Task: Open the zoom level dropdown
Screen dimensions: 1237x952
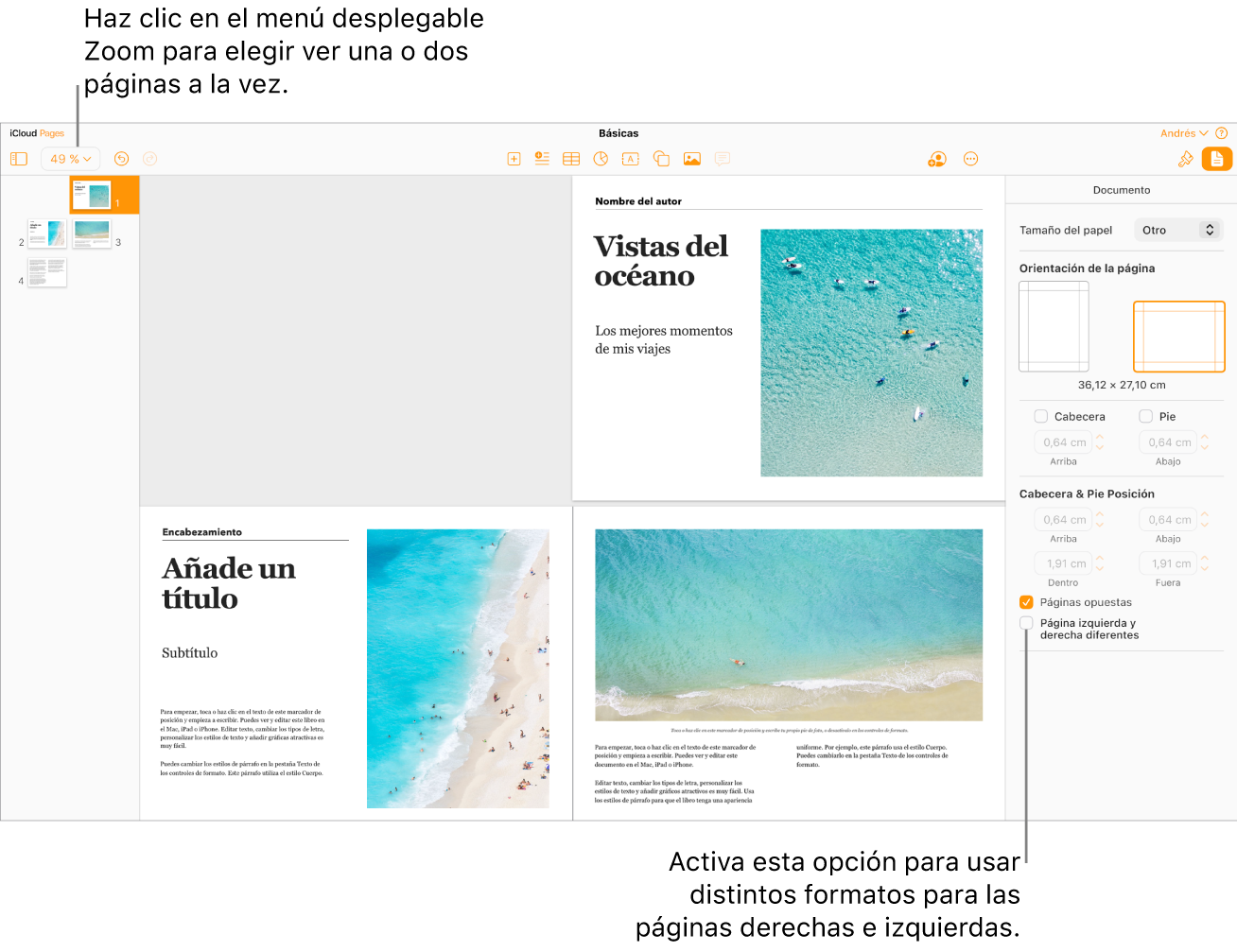Action: [x=69, y=159]
